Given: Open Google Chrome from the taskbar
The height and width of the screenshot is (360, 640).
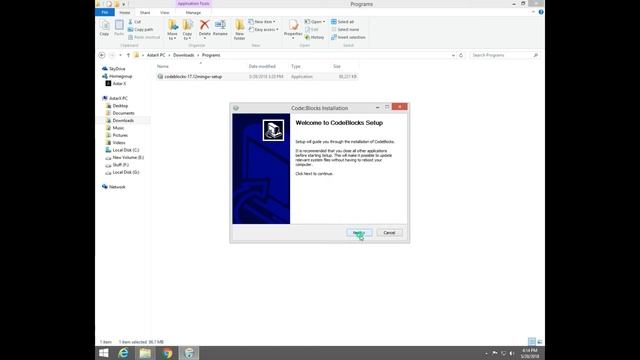Looking at the screenshot, I should (167, 353).
